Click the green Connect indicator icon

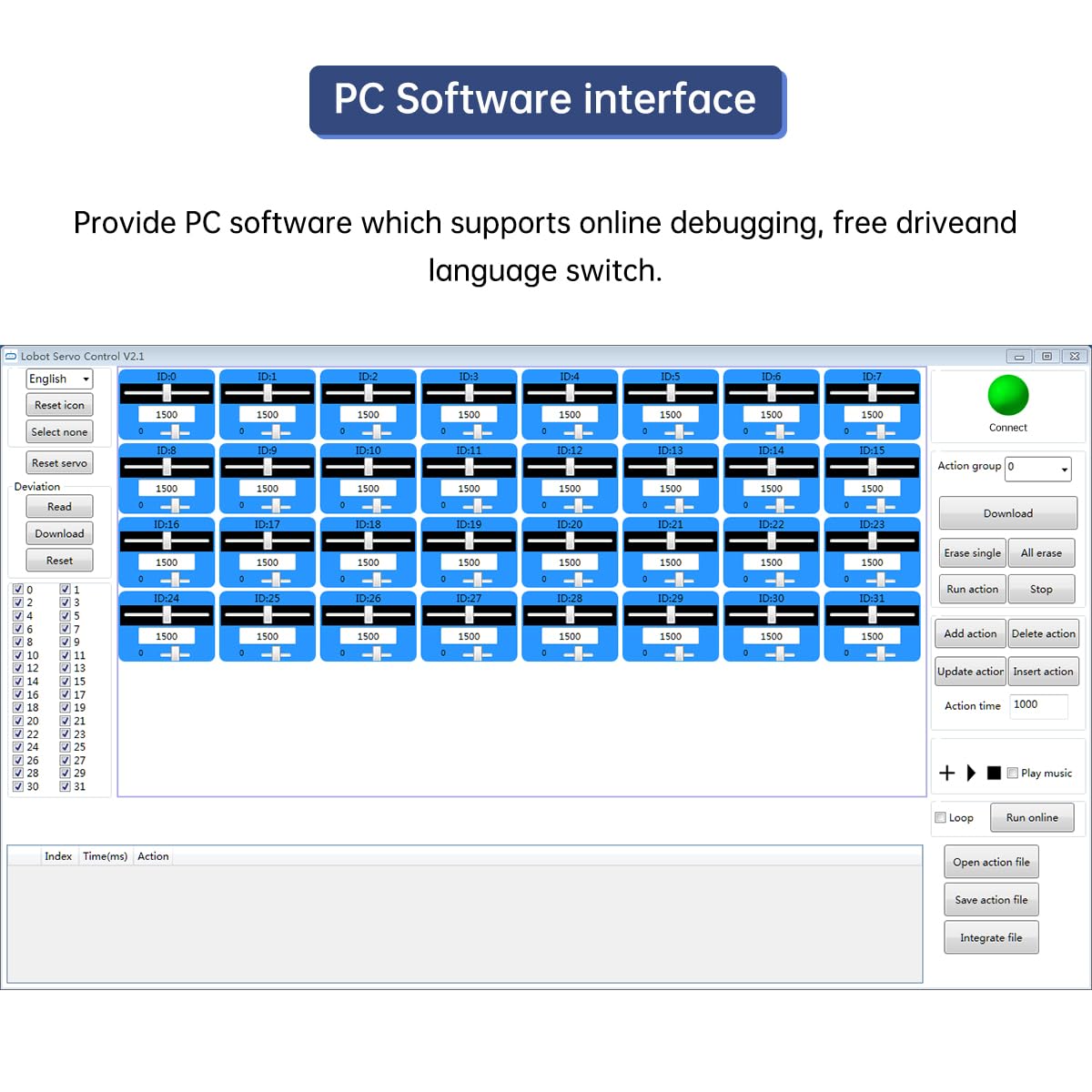coord(1007,396)
